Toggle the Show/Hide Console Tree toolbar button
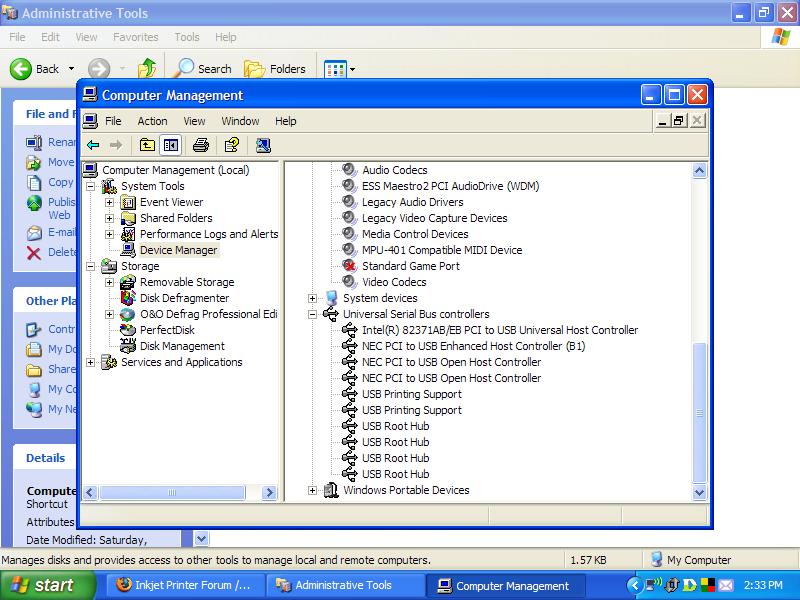The image size is (800, 600). [x=170, y=145]
